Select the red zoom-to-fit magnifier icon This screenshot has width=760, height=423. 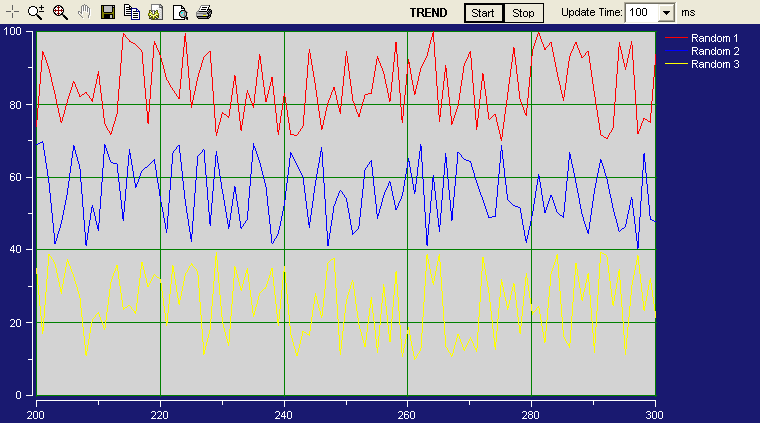(59, 13)
